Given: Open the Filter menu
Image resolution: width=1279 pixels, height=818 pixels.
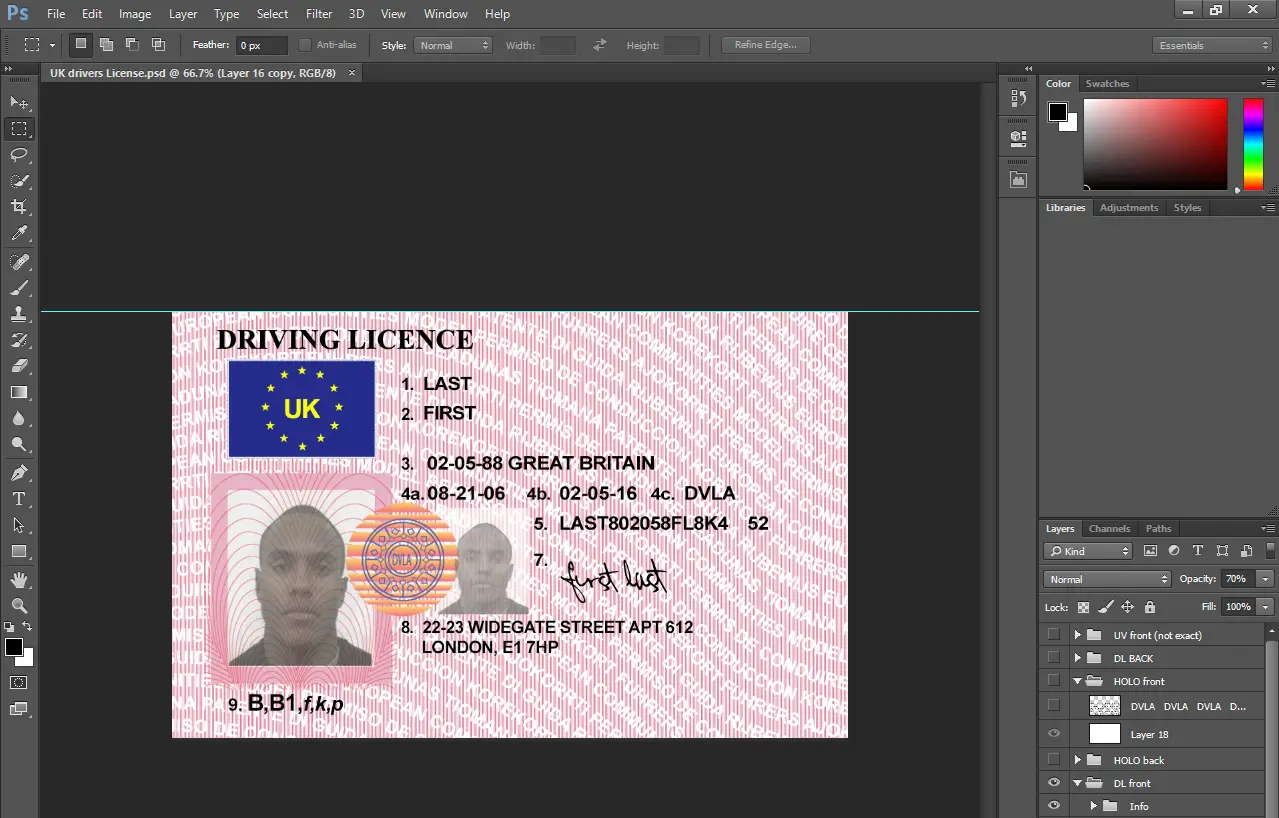Looking at the screenshot, I should click(x=318, y=13).
